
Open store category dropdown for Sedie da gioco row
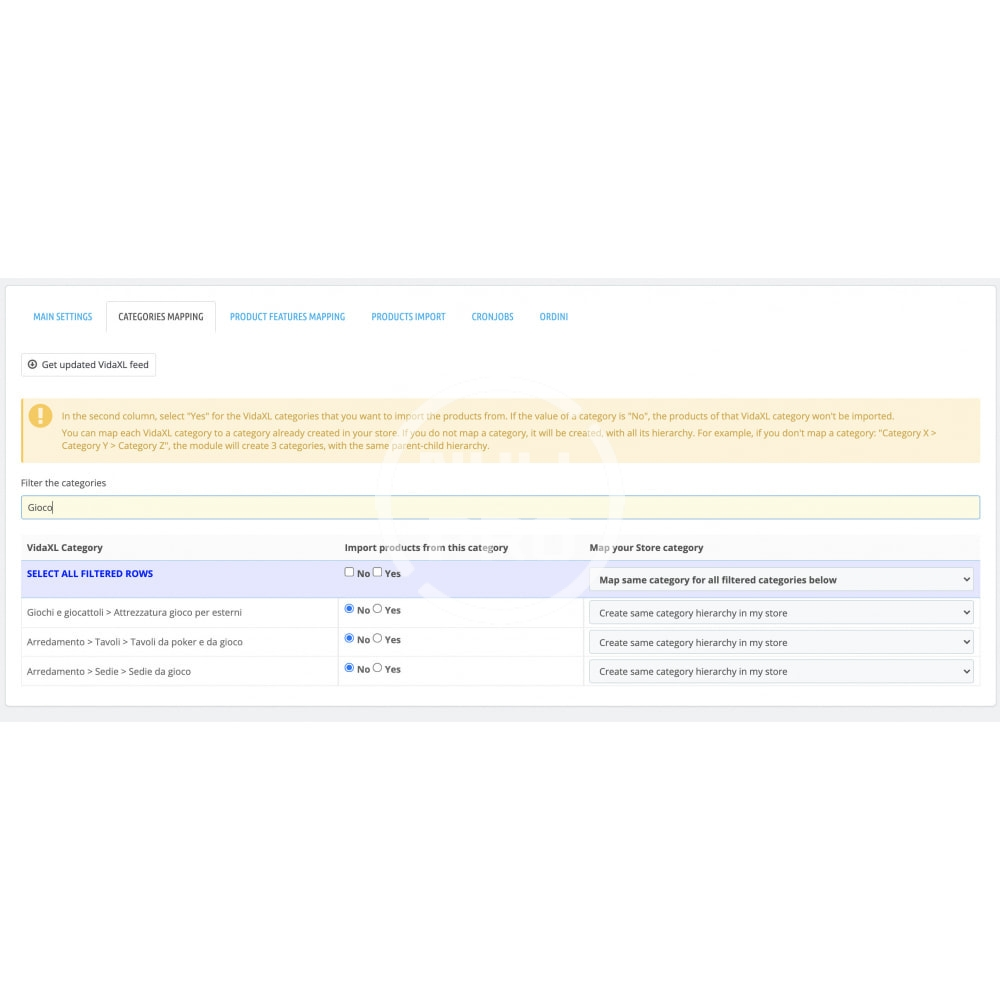[780, 672]
